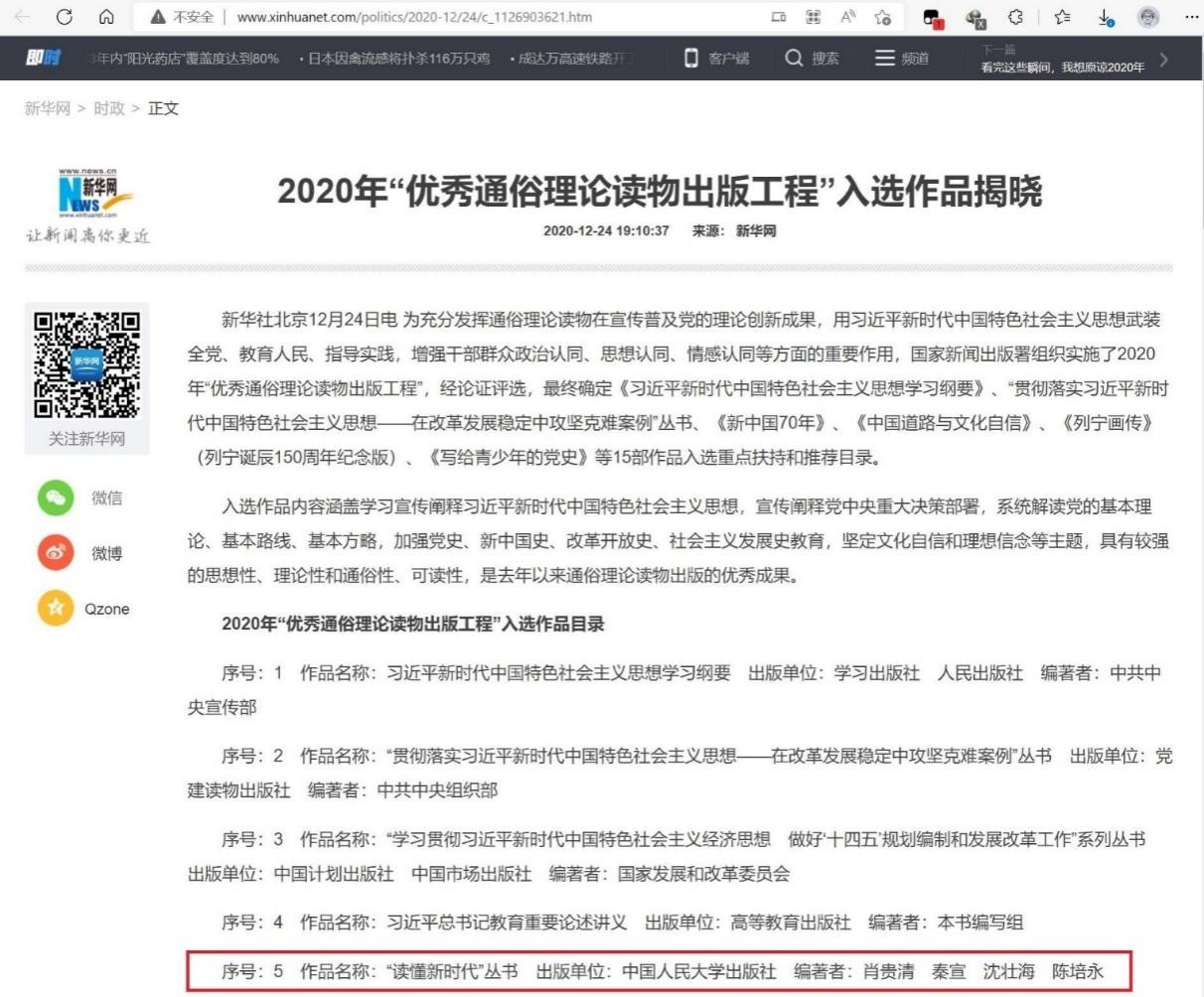Open the browser home page

(x=106, y=17)
